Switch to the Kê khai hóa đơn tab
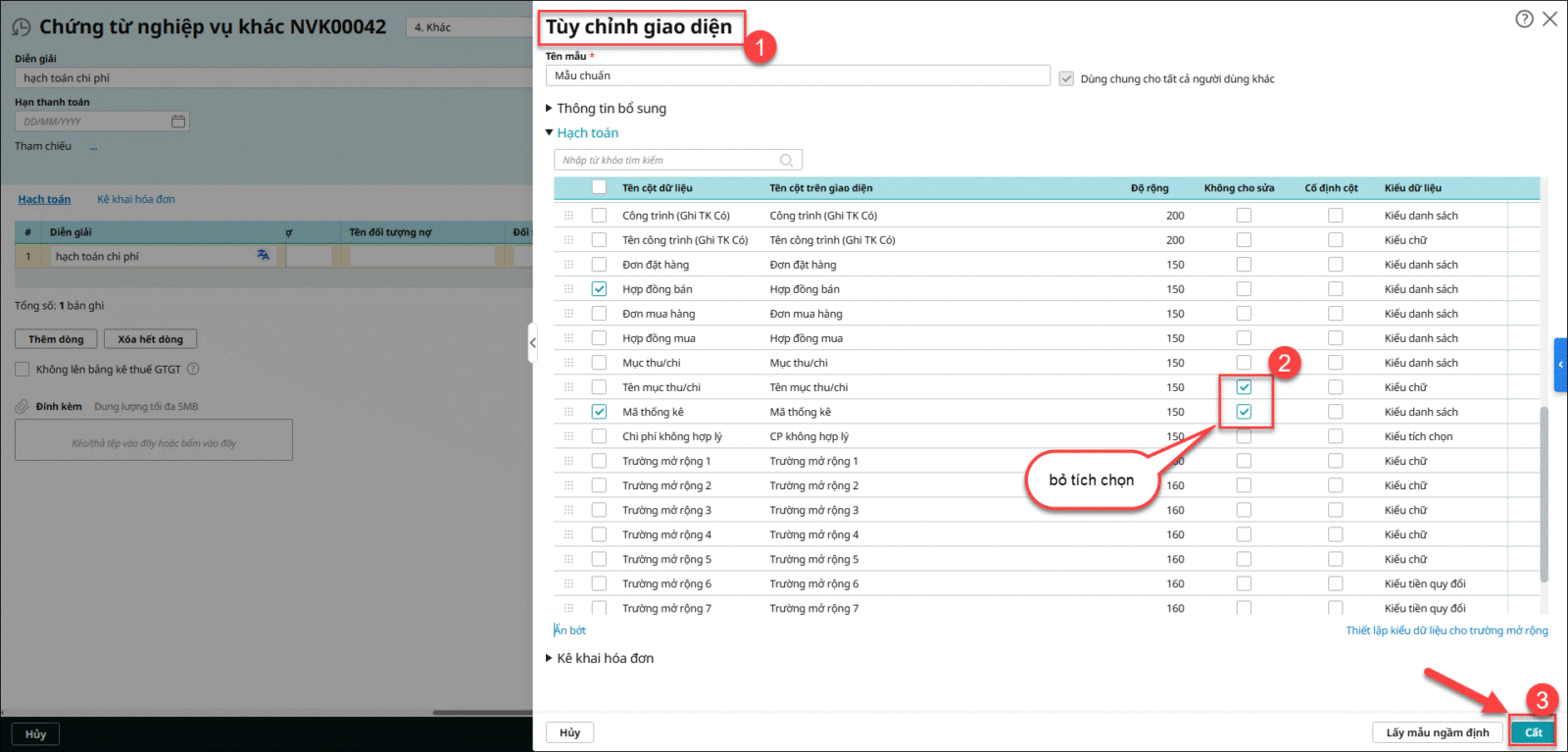This screenshot has height=752, width=1568. click(136, 199)
